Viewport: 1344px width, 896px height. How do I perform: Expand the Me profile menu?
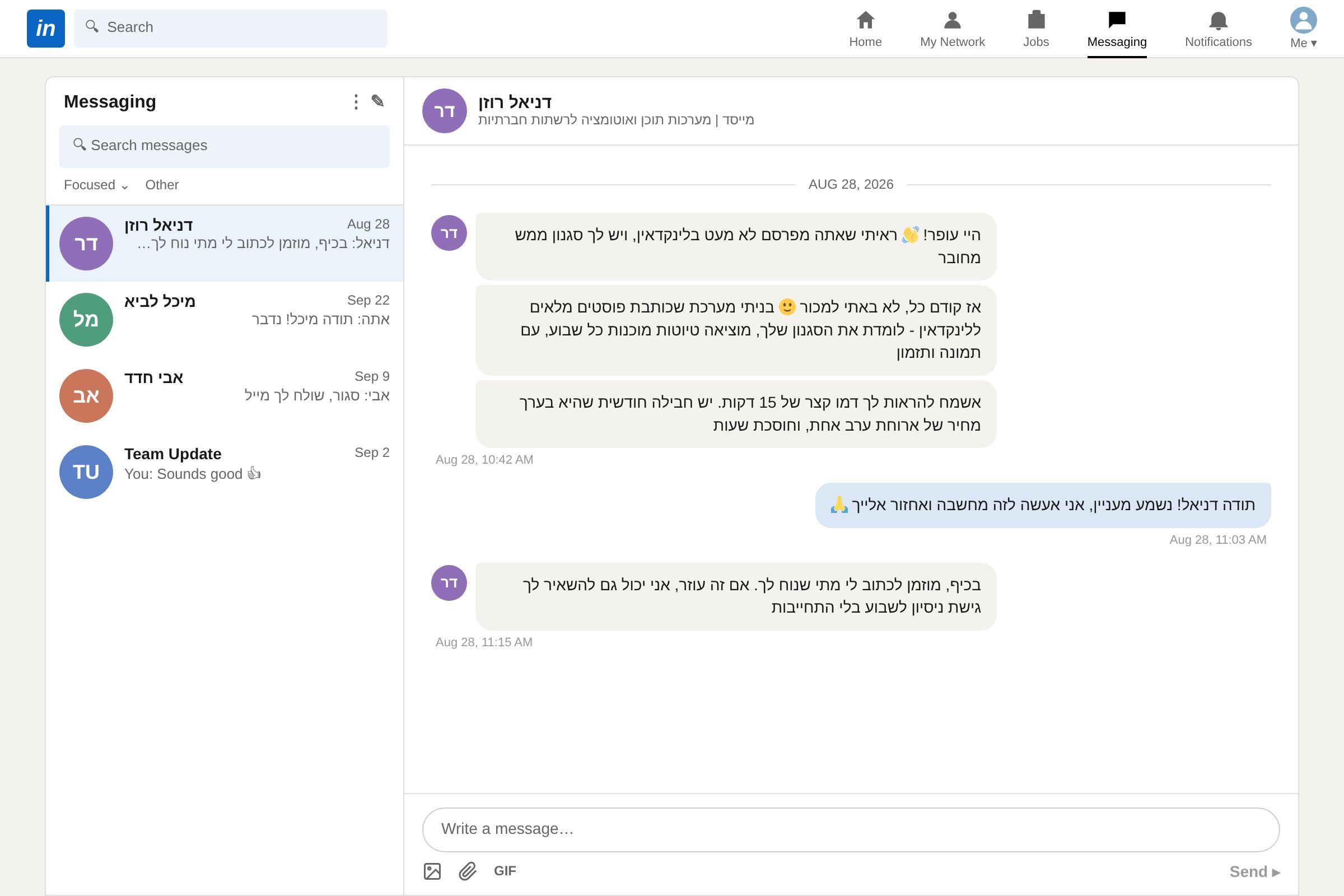tap(1304, 28)
